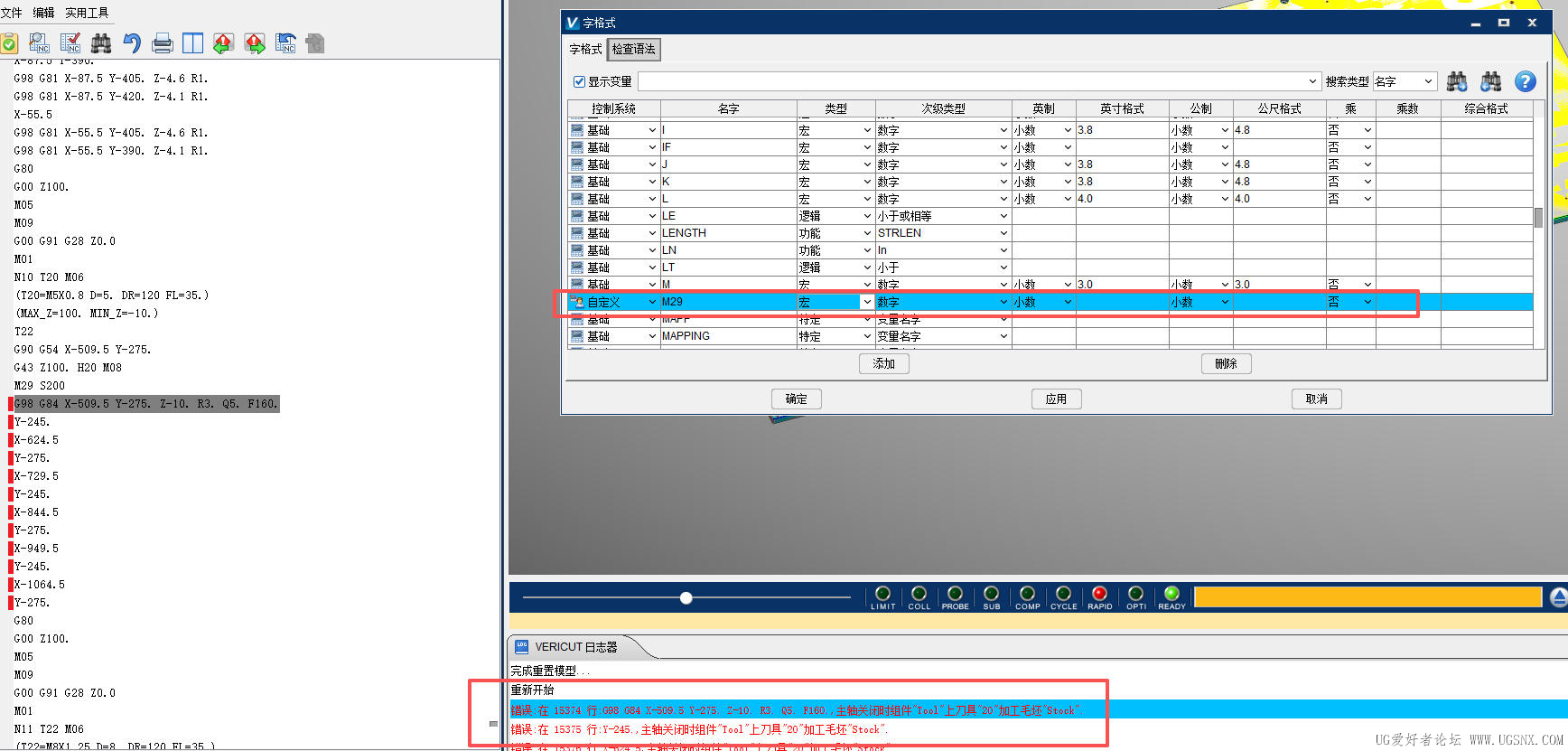The width and height of the screenshot is (1568, 751).
Task: Click the word table vertical scrollbar thumb
Action: (1538, 218)
